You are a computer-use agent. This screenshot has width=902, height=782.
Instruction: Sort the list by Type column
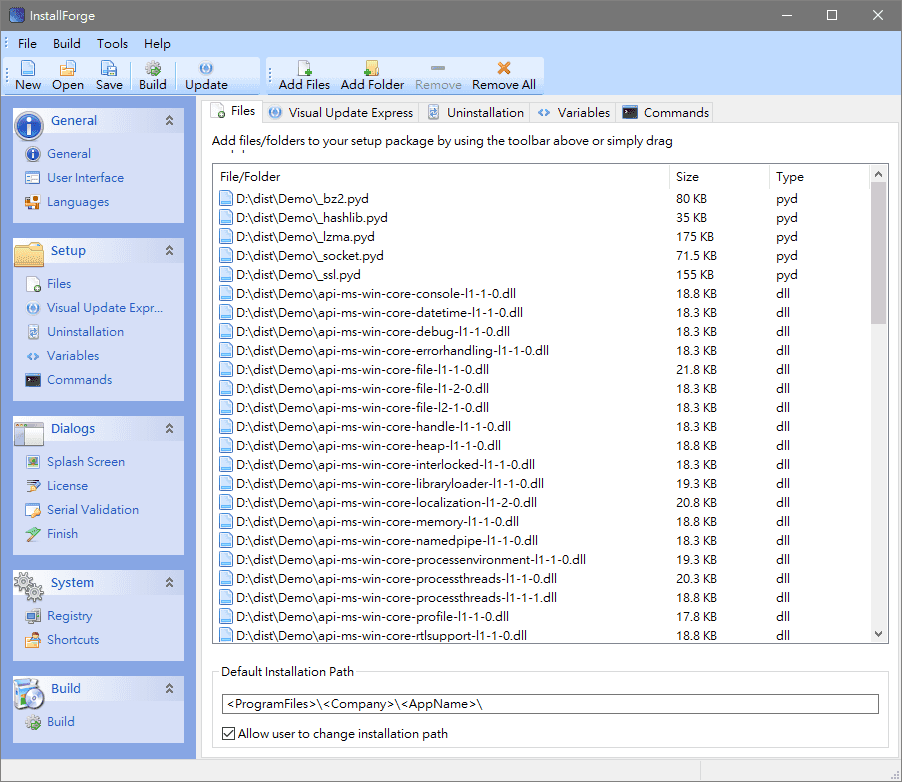tap(819, 177)
